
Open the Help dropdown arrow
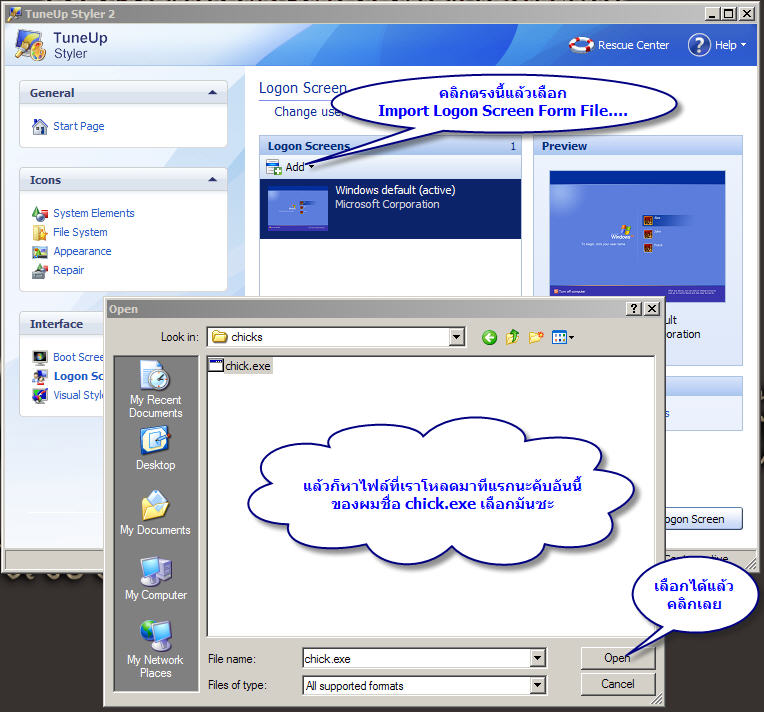(744, 45)
